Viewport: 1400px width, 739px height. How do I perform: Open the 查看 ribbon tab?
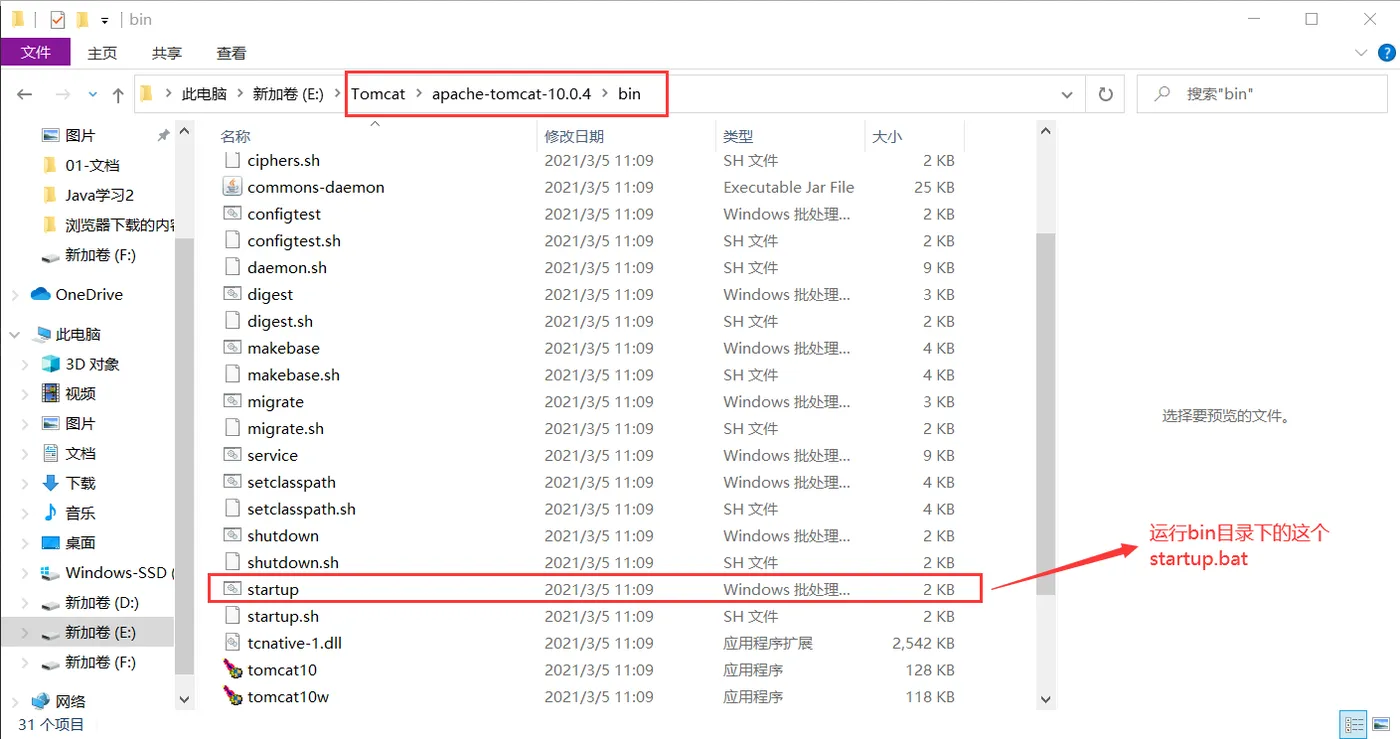pyautogui.click(x=231, y=53)
